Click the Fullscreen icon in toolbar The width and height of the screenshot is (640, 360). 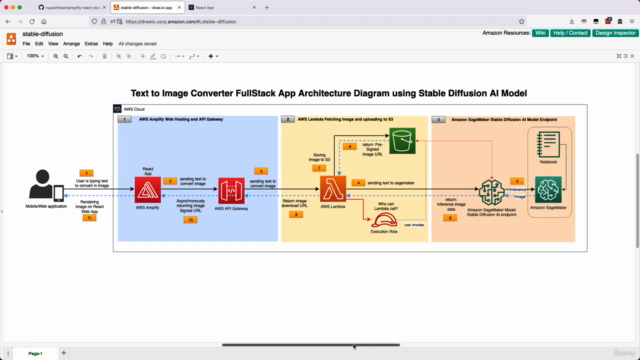[x=619, y=56]
